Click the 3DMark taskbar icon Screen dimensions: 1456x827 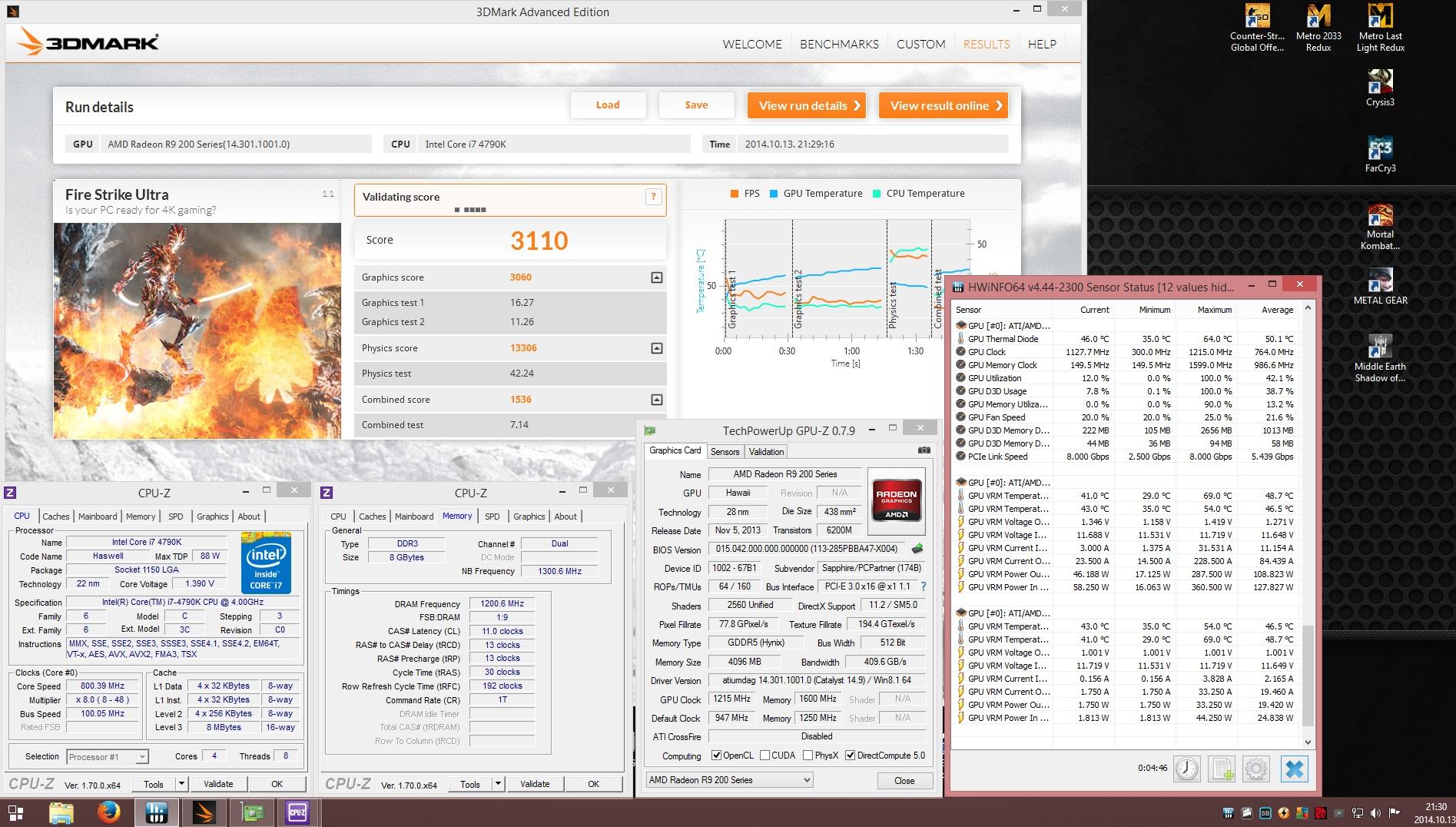tap(204, 812)
